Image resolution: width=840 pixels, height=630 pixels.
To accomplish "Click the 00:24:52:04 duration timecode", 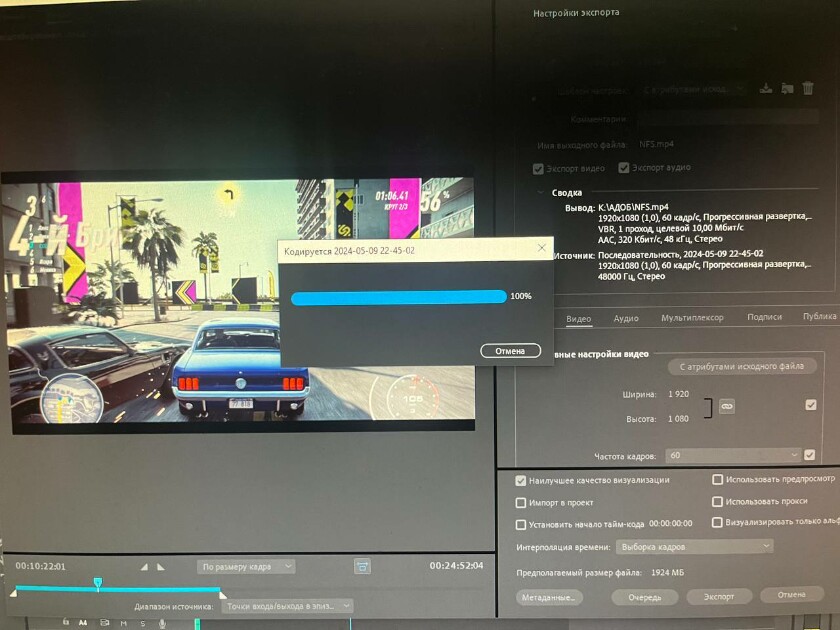I will [456, 565].
